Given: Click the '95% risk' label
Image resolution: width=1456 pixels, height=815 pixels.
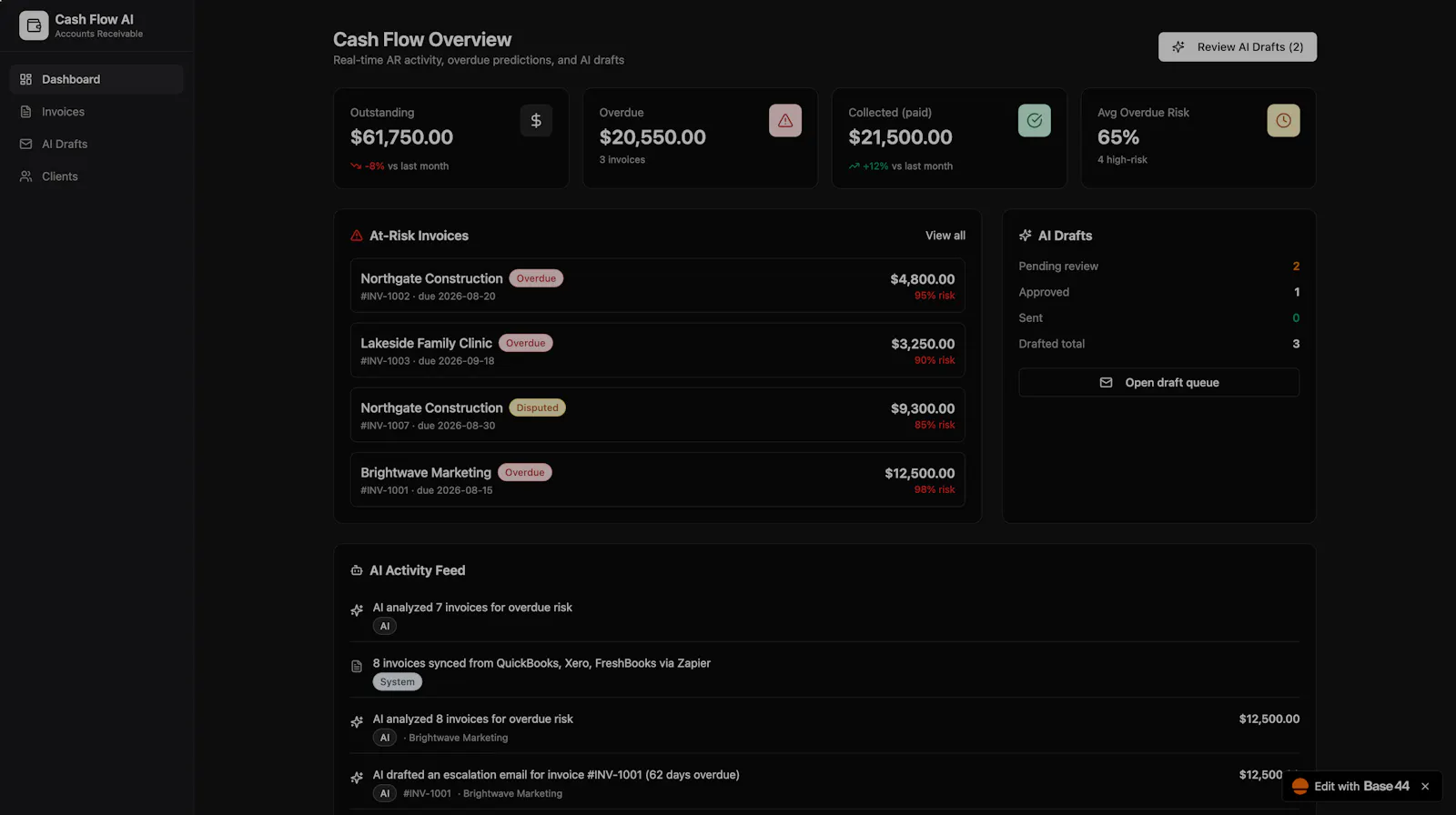Looking at the screenshot, I should pos(935,296).
